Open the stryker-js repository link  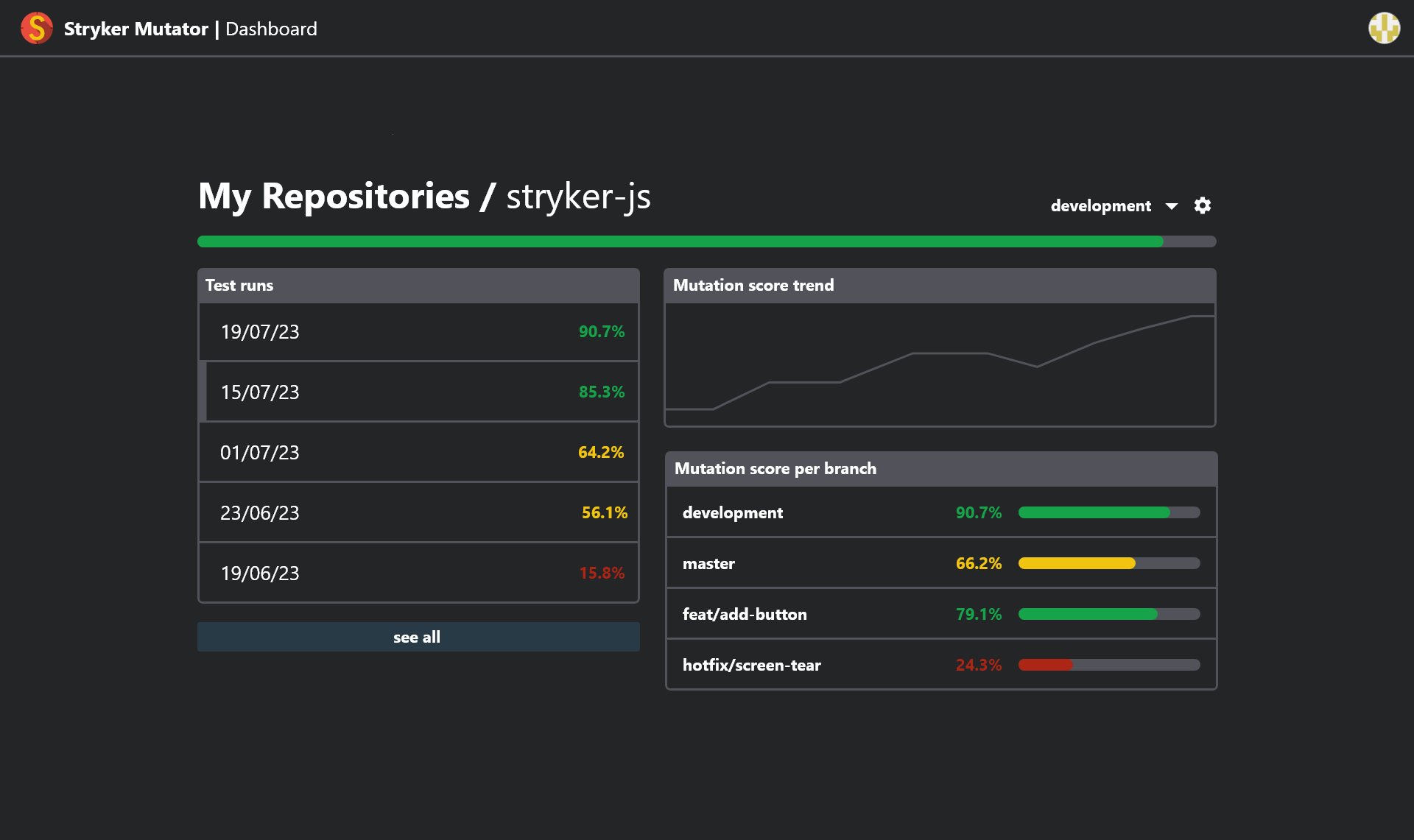[577, 197]
